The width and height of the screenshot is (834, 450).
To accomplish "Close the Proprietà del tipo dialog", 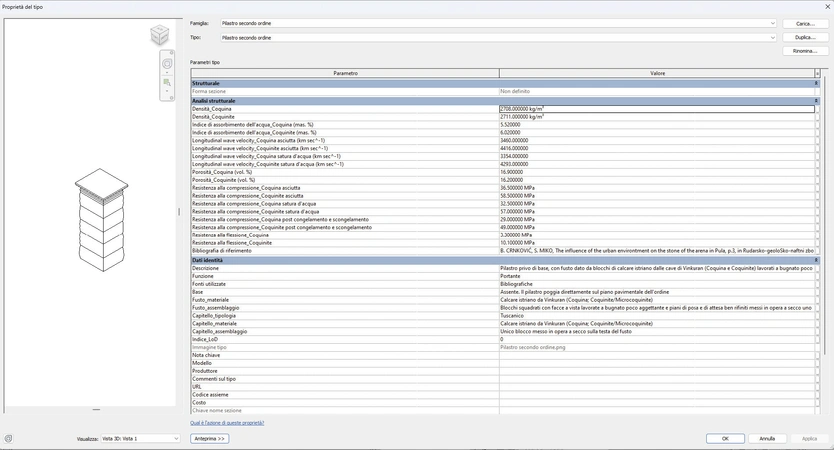I will [828, 7].
